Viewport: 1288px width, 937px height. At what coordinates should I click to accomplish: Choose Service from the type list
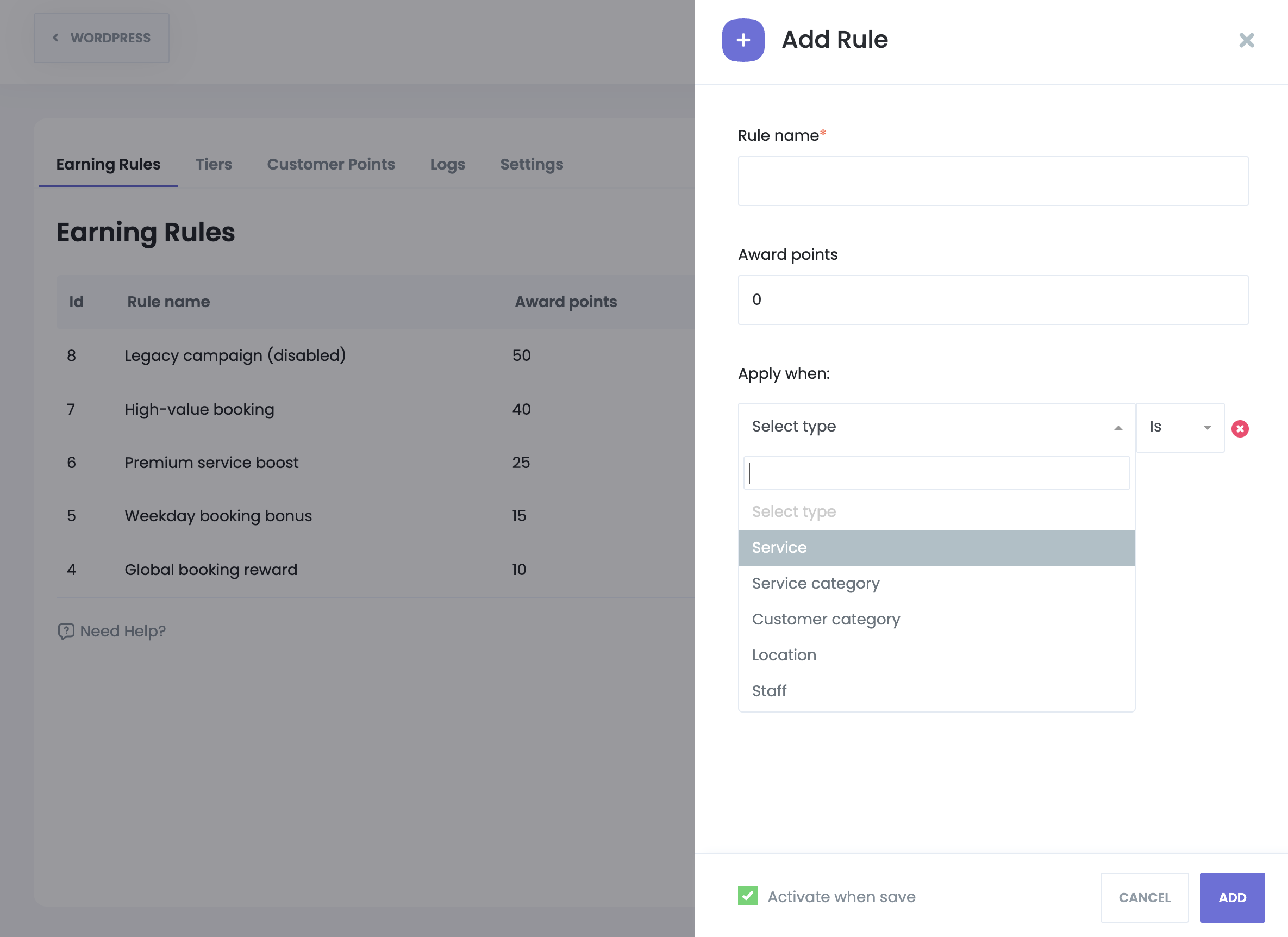click(x=936, y=547)
